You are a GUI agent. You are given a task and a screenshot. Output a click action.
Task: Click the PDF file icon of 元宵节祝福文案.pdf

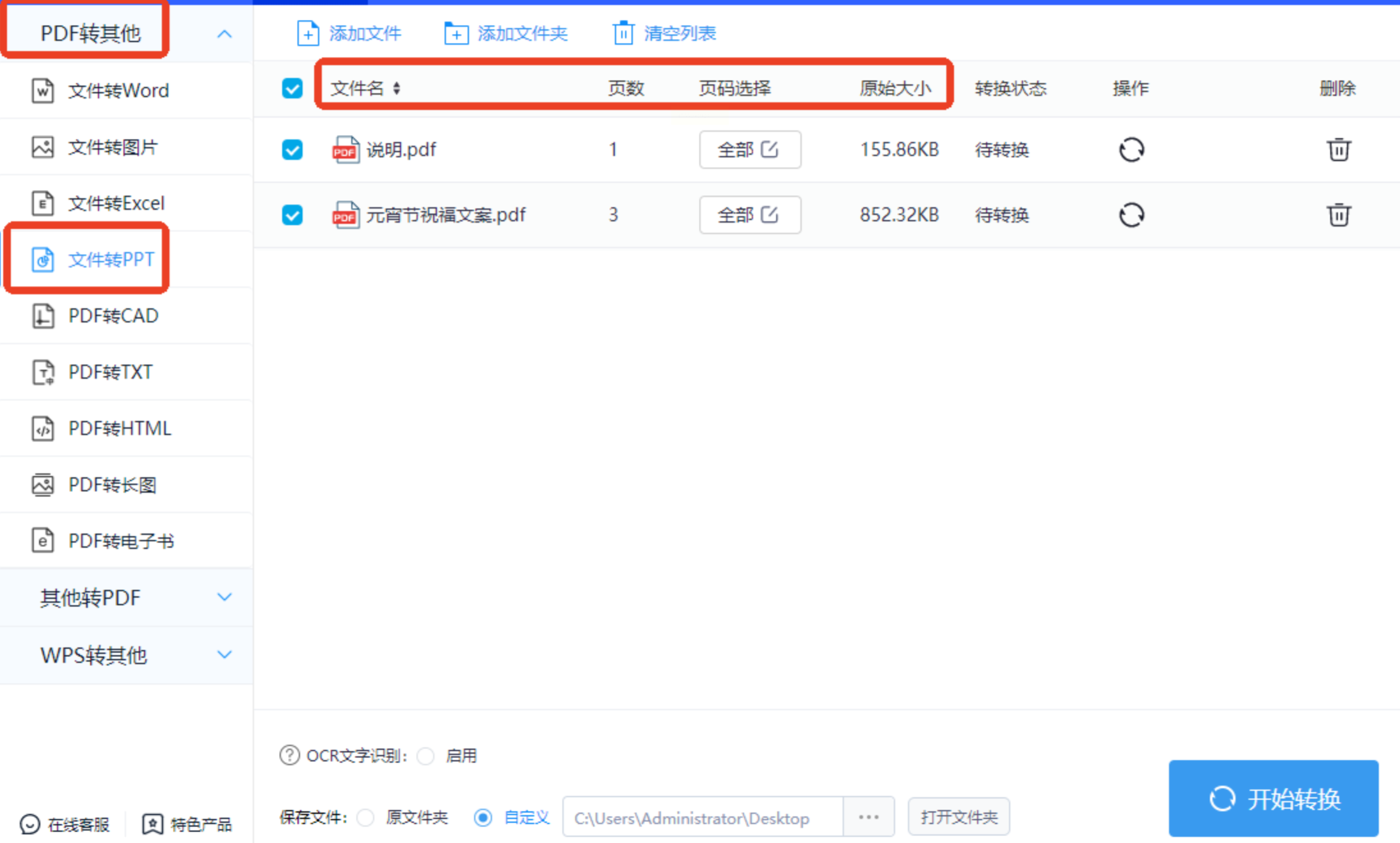(x=346, y=215)
